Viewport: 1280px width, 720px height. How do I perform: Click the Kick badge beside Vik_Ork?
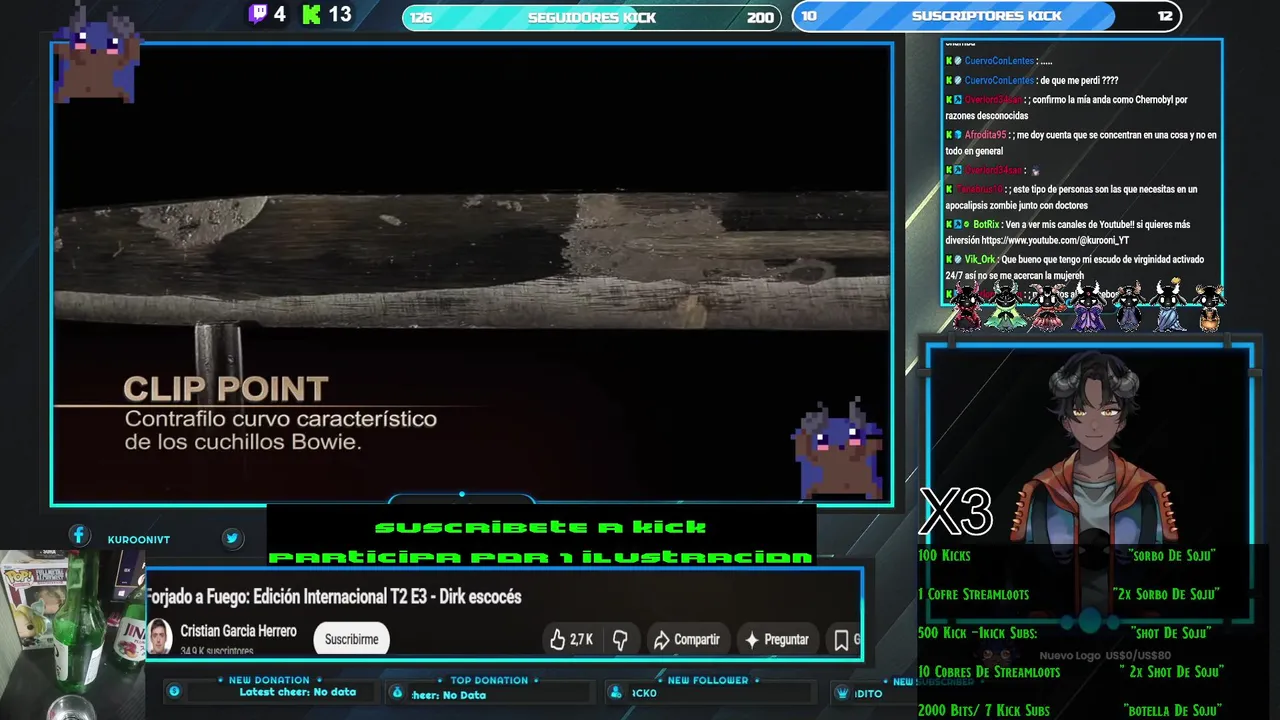(949, 259)
